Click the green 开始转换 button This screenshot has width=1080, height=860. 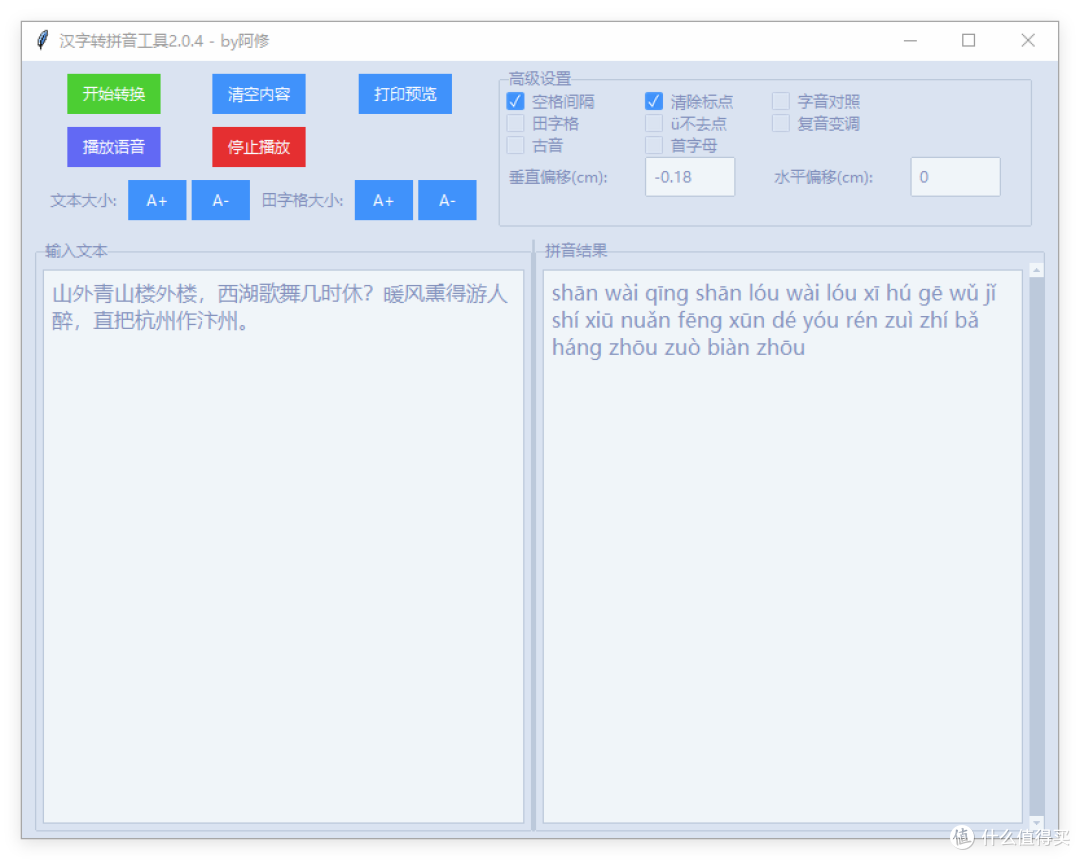pos(114,94)
